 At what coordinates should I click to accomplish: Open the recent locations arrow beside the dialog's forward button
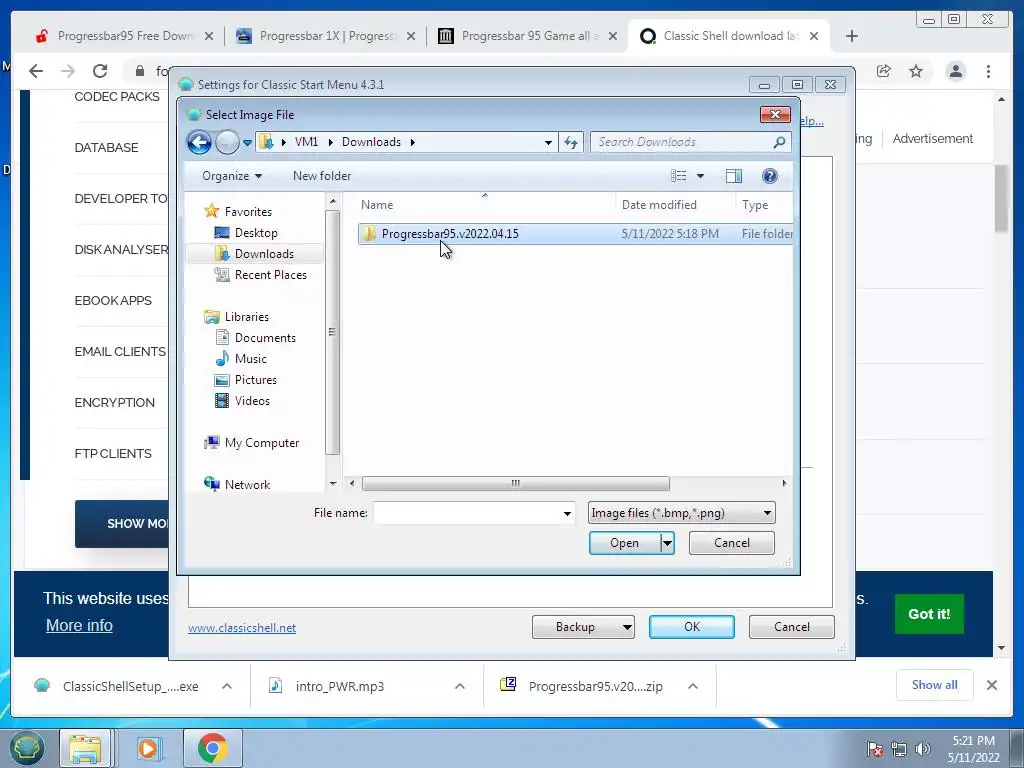[248, 142]
